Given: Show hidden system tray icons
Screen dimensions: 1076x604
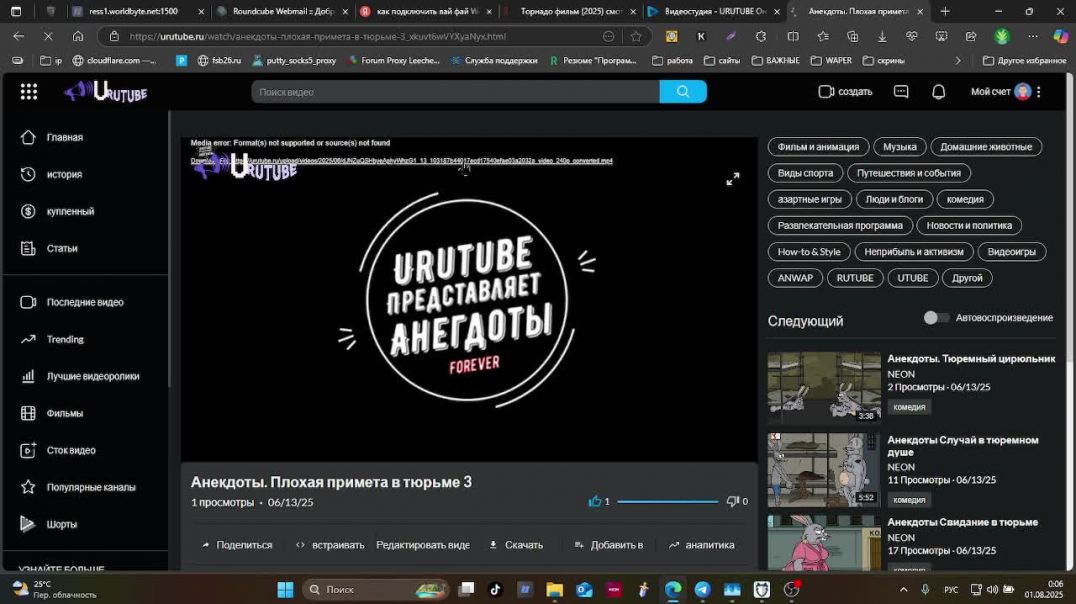Looking at the screenshot, I should click(x=903, y=589).
